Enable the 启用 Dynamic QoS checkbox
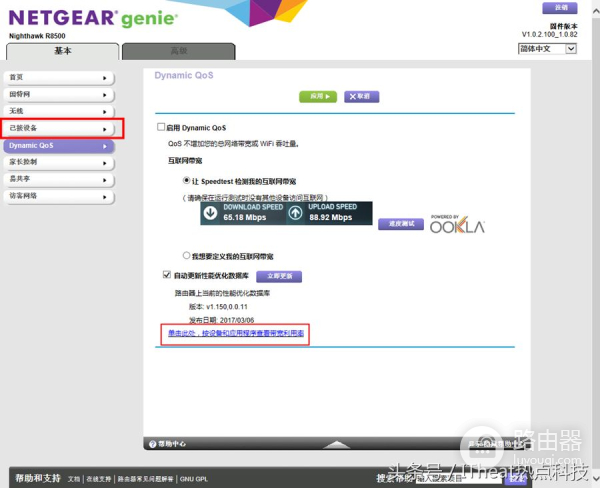Viewport: 600px width, 488px height. coord(161,127)
